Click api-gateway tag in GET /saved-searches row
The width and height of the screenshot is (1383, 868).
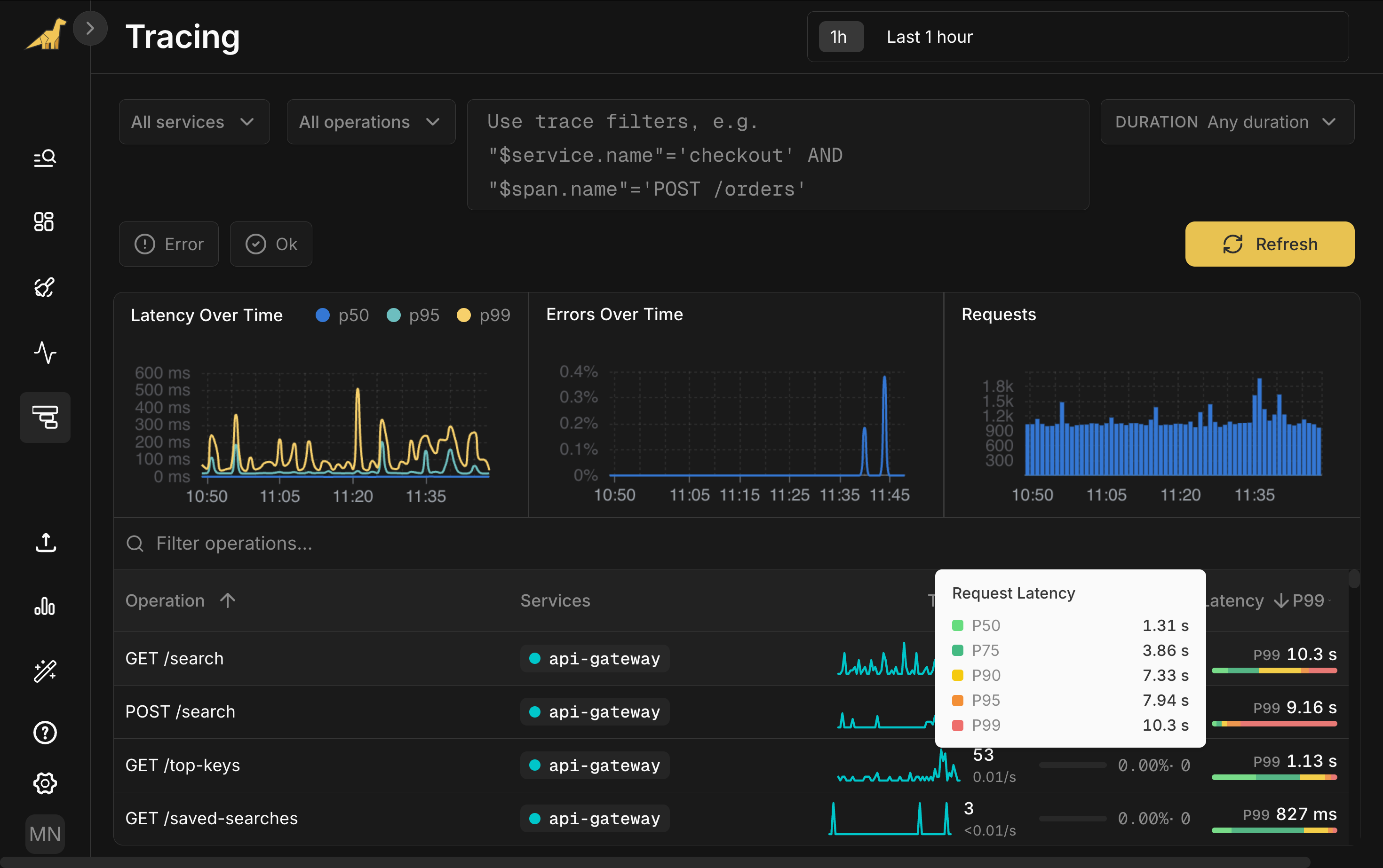(595, 818)
